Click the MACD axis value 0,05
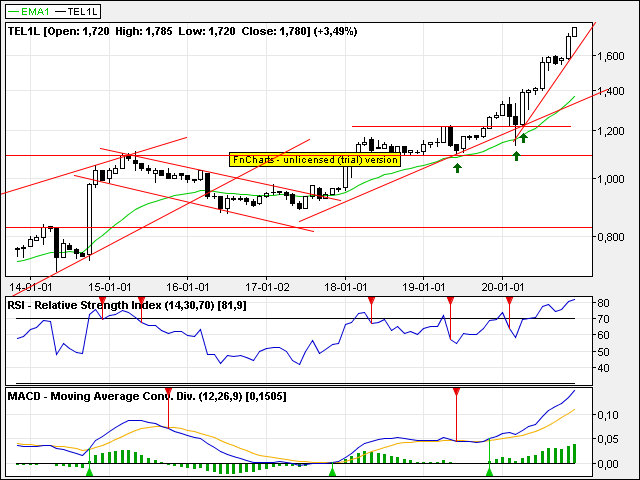 (607, 440)
